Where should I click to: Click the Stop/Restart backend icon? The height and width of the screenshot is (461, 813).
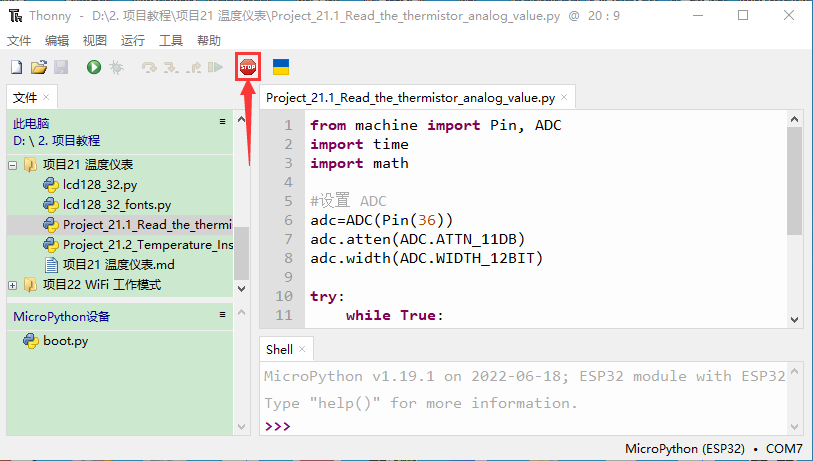coord(247,67)
